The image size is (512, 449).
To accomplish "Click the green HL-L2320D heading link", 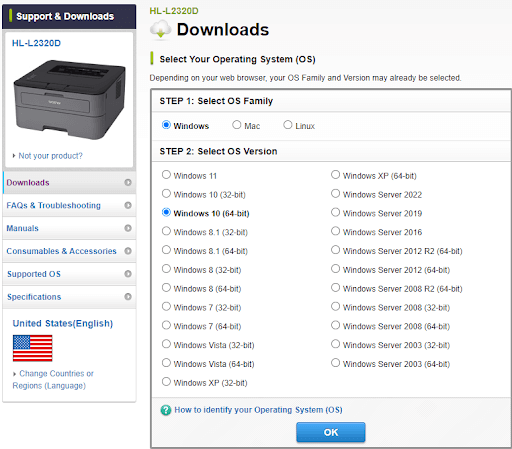I will (x=174, y=11).
